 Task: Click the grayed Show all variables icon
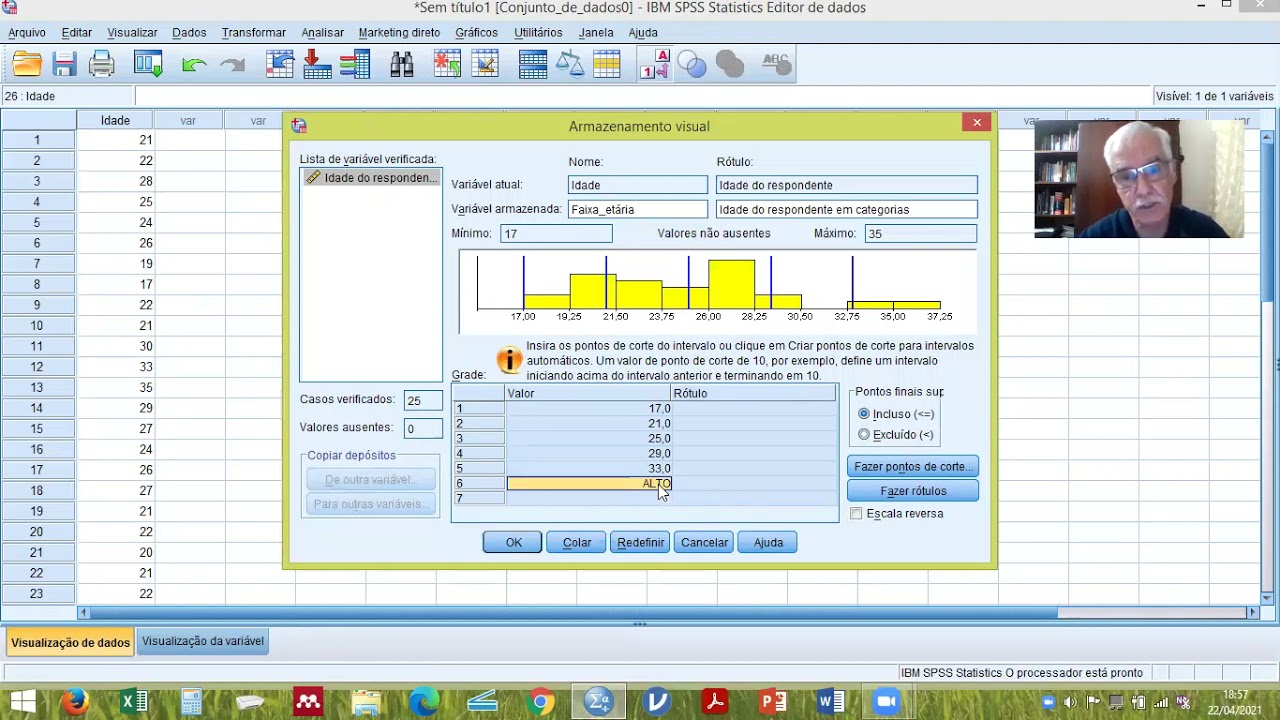(x=730, y=65)
